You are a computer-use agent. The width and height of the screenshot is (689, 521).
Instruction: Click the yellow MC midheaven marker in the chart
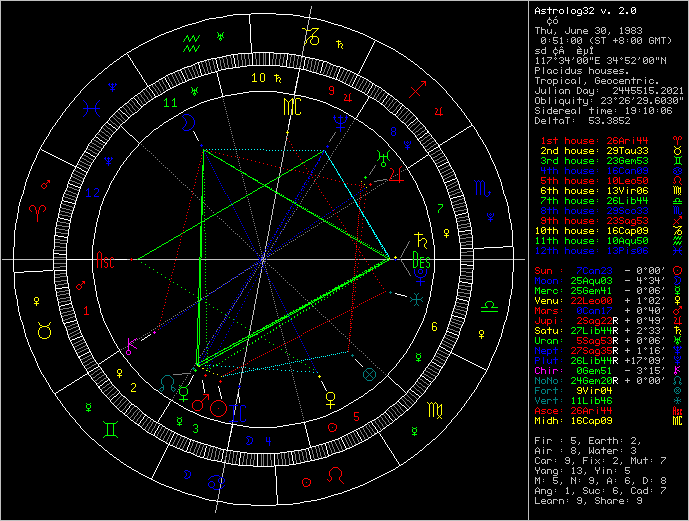tap(290, 106)
